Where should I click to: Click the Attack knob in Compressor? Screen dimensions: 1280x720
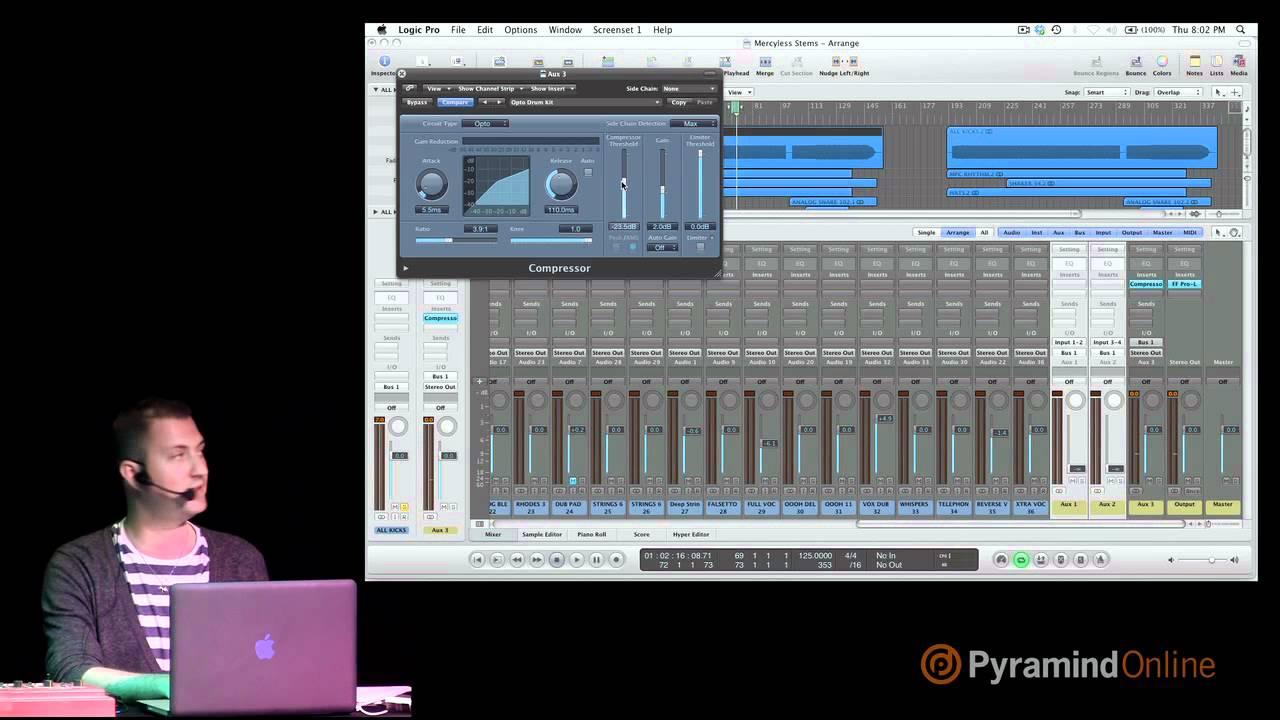coord(431,184)
